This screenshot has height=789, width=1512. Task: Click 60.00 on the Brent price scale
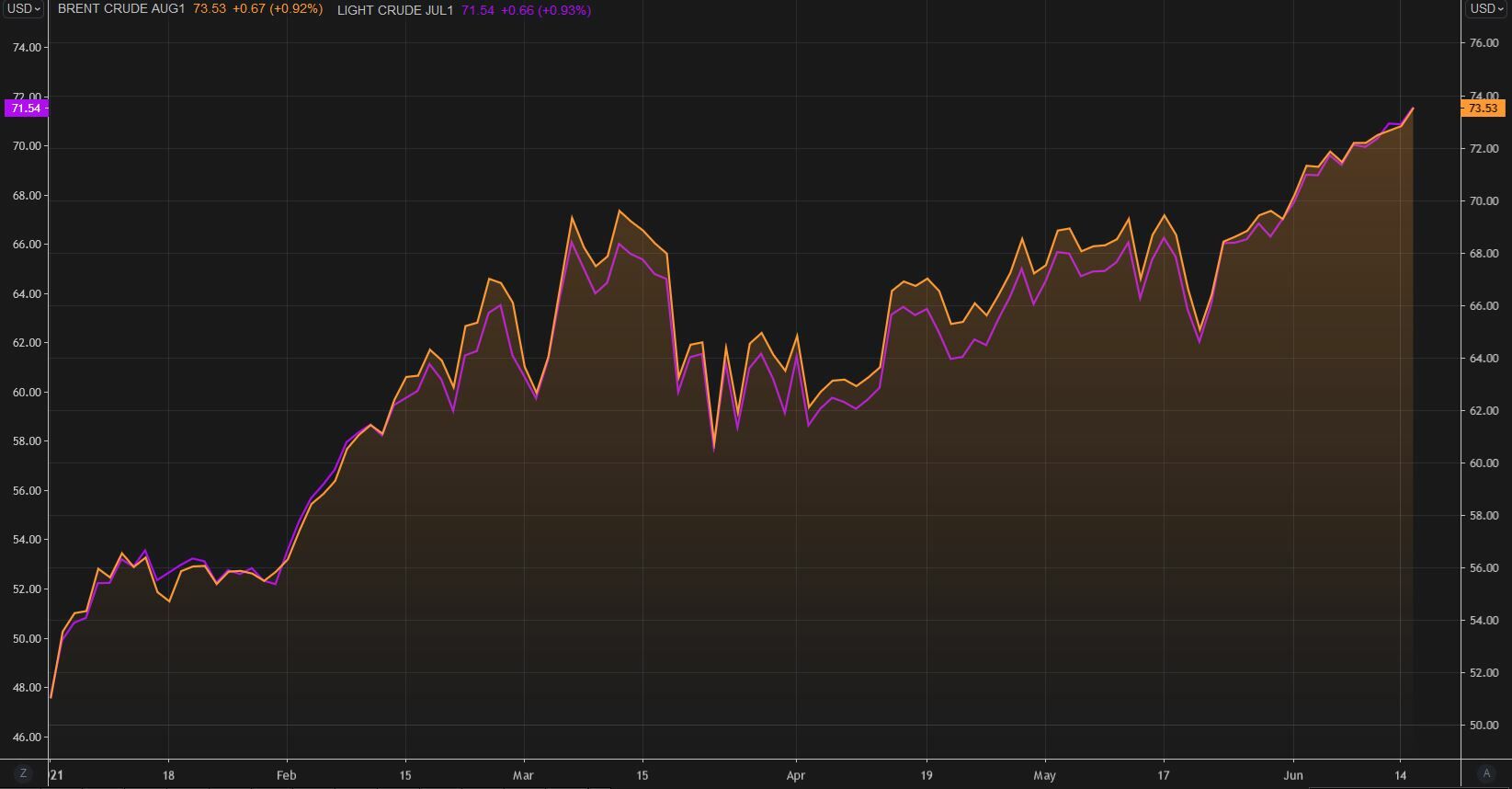[x=1484, y=463]
